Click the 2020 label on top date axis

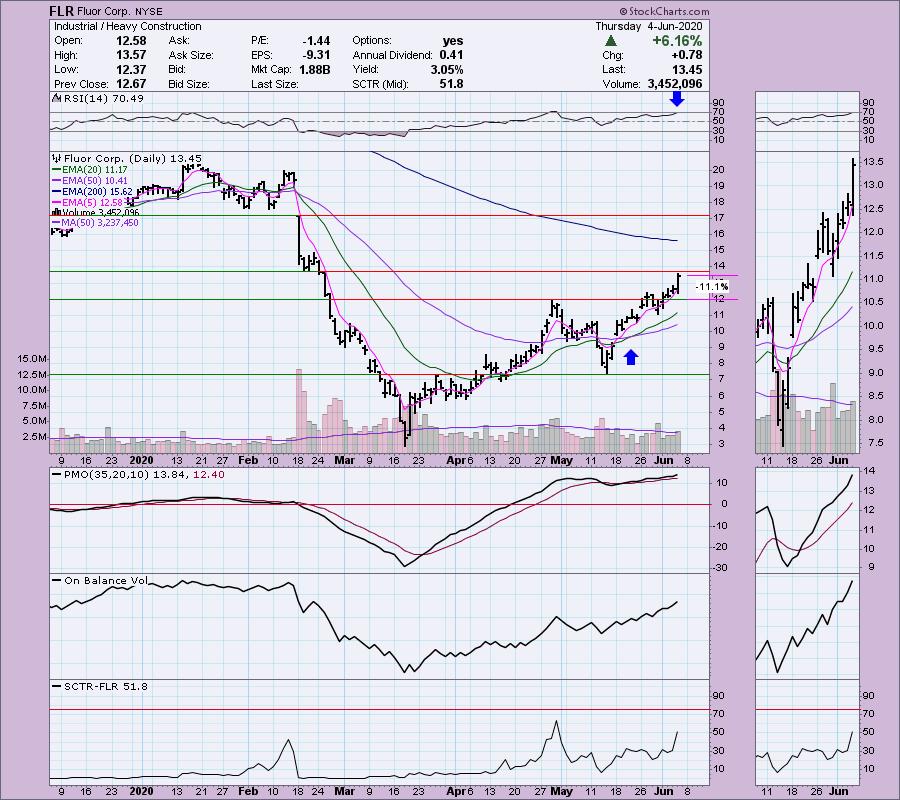coord(141,460)
